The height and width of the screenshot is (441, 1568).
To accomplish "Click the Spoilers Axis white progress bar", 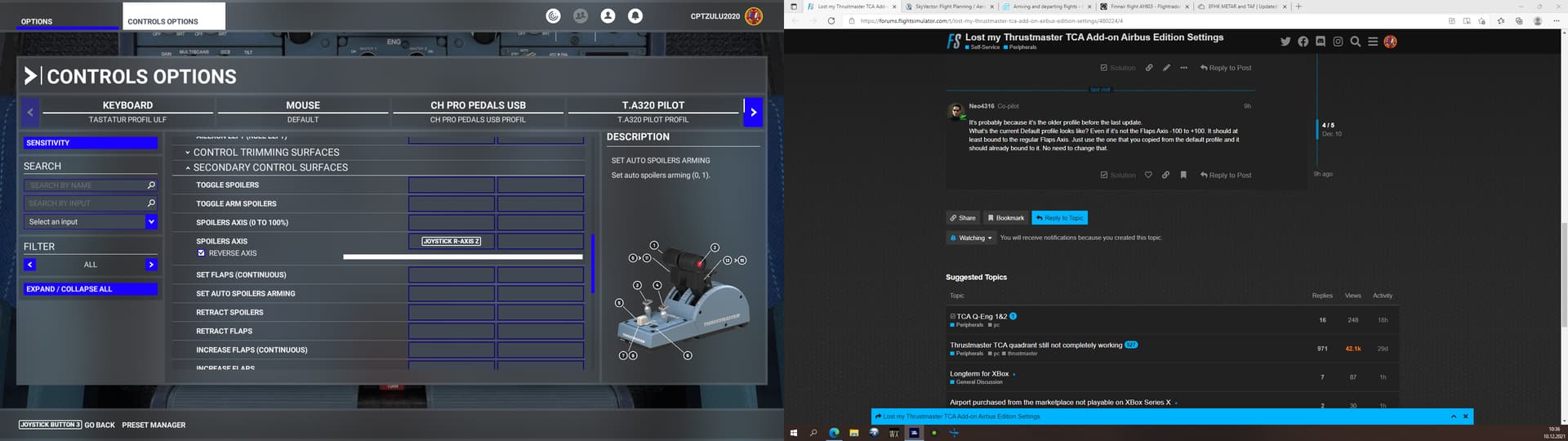I will pos(463,256).
